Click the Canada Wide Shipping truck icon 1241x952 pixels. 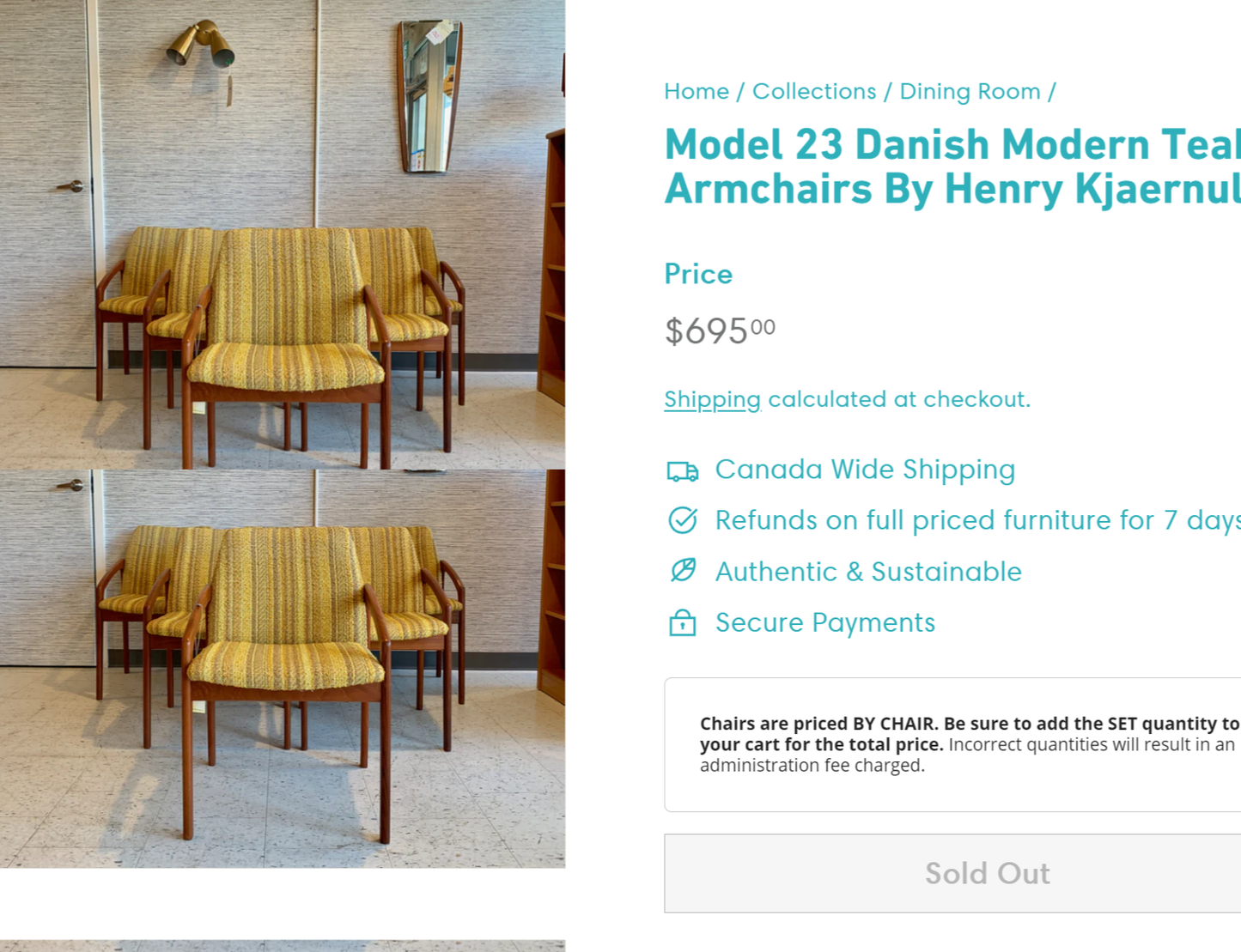pyautogui.click(x=683, y=471)
